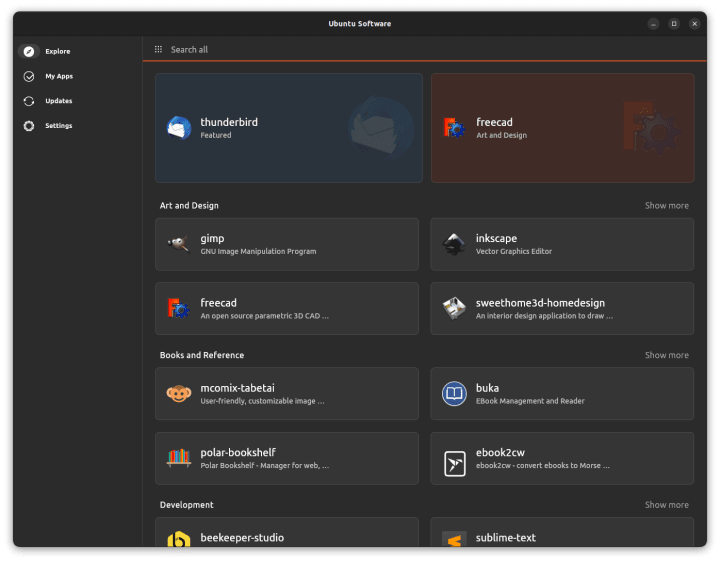Select the Explore tab label
Screen dimensions: 720x561
coord(58,51)
